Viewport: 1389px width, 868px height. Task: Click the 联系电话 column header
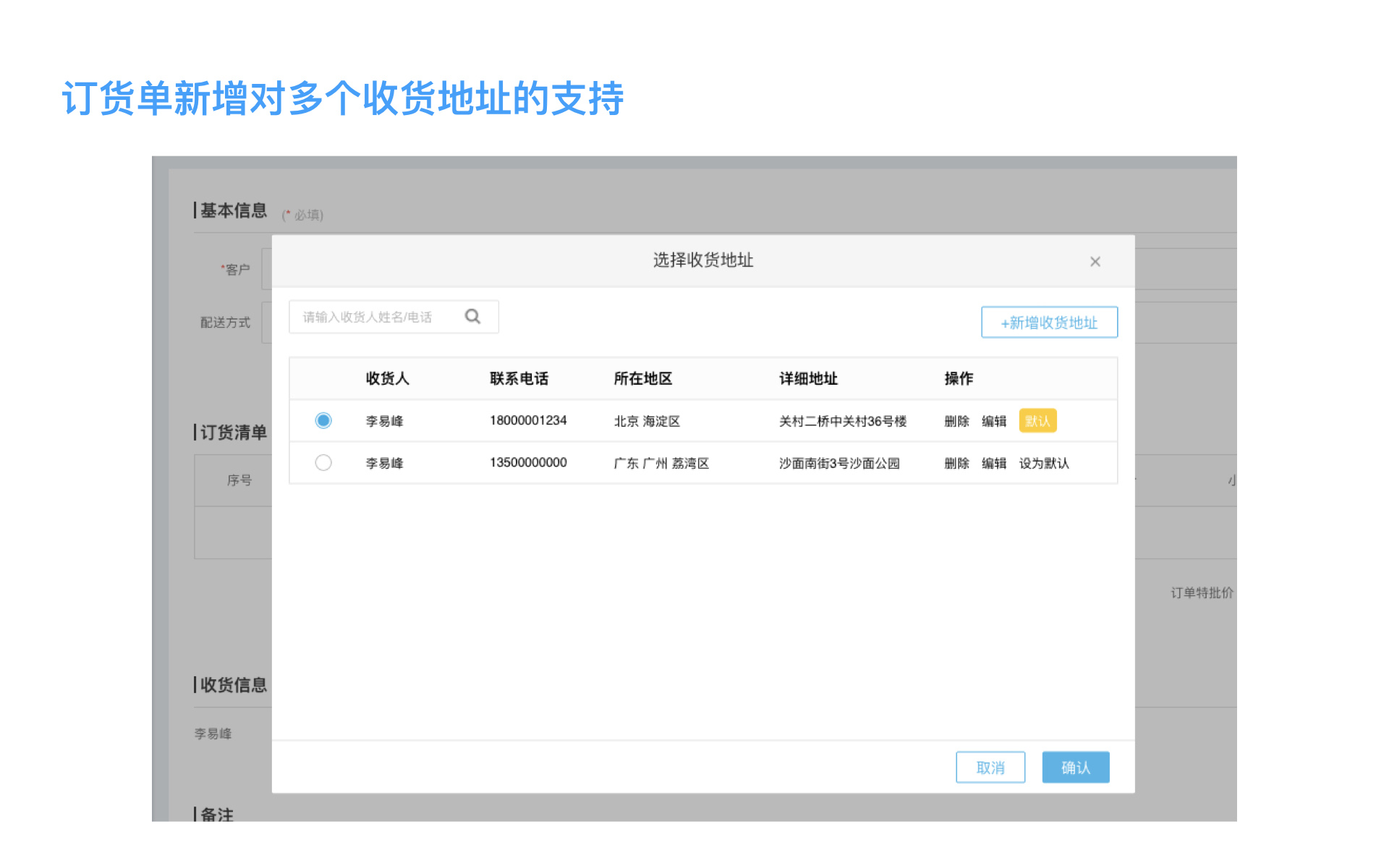[x=519, y=378]
